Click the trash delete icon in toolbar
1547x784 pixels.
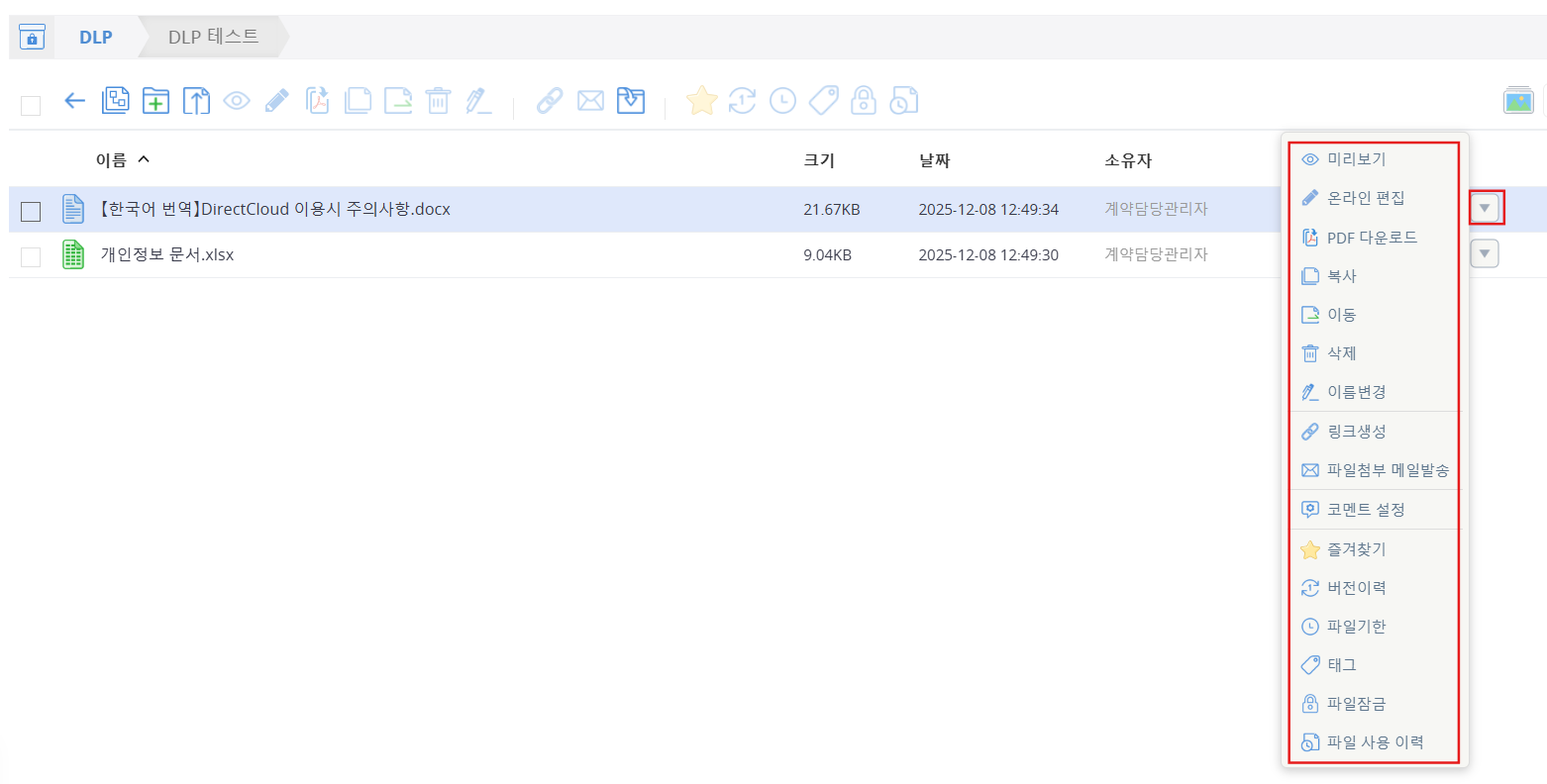coord(438,100)
